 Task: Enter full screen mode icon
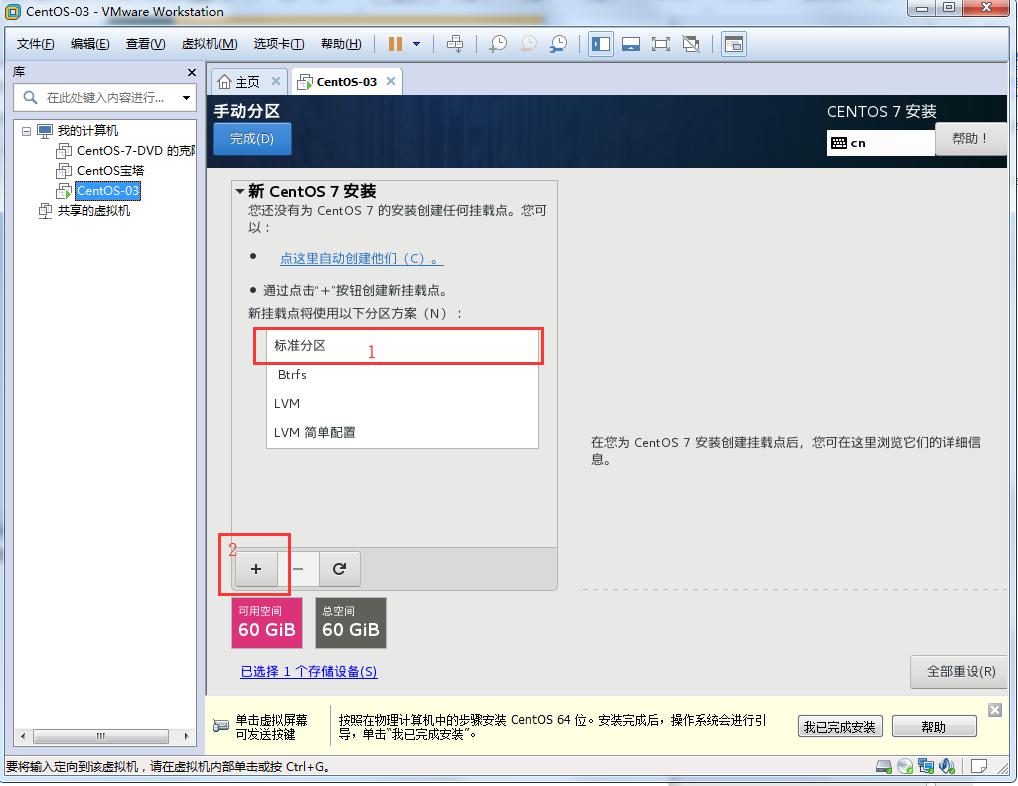tap(661, 44)
